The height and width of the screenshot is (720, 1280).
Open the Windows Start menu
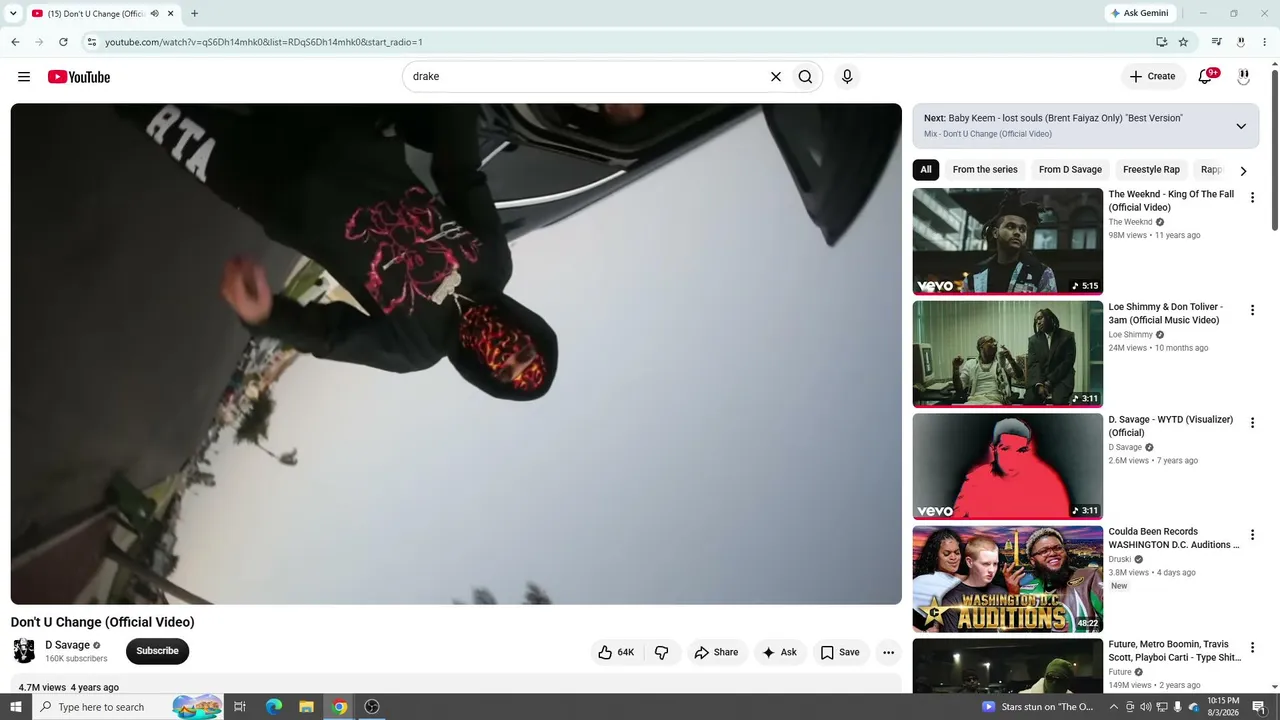16,707
